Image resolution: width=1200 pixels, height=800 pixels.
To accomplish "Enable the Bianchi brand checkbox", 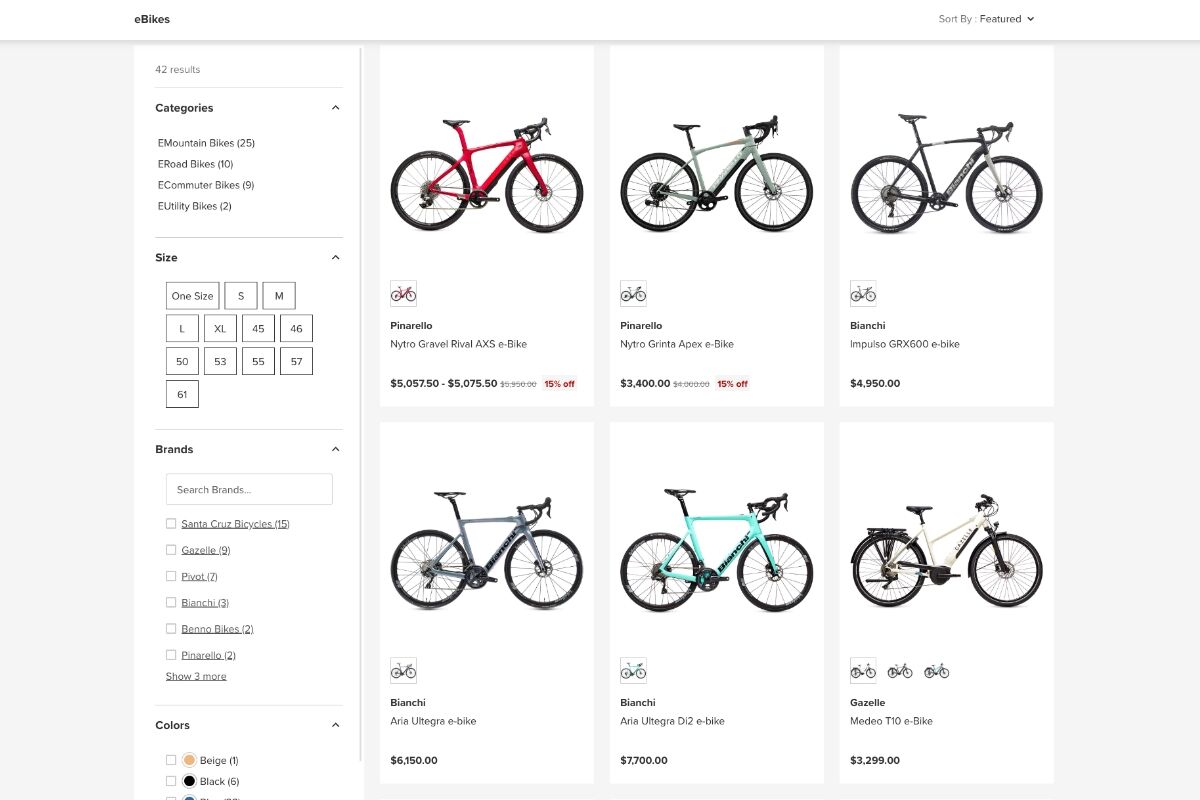I will pyautogui.click(x=171, y=602).
